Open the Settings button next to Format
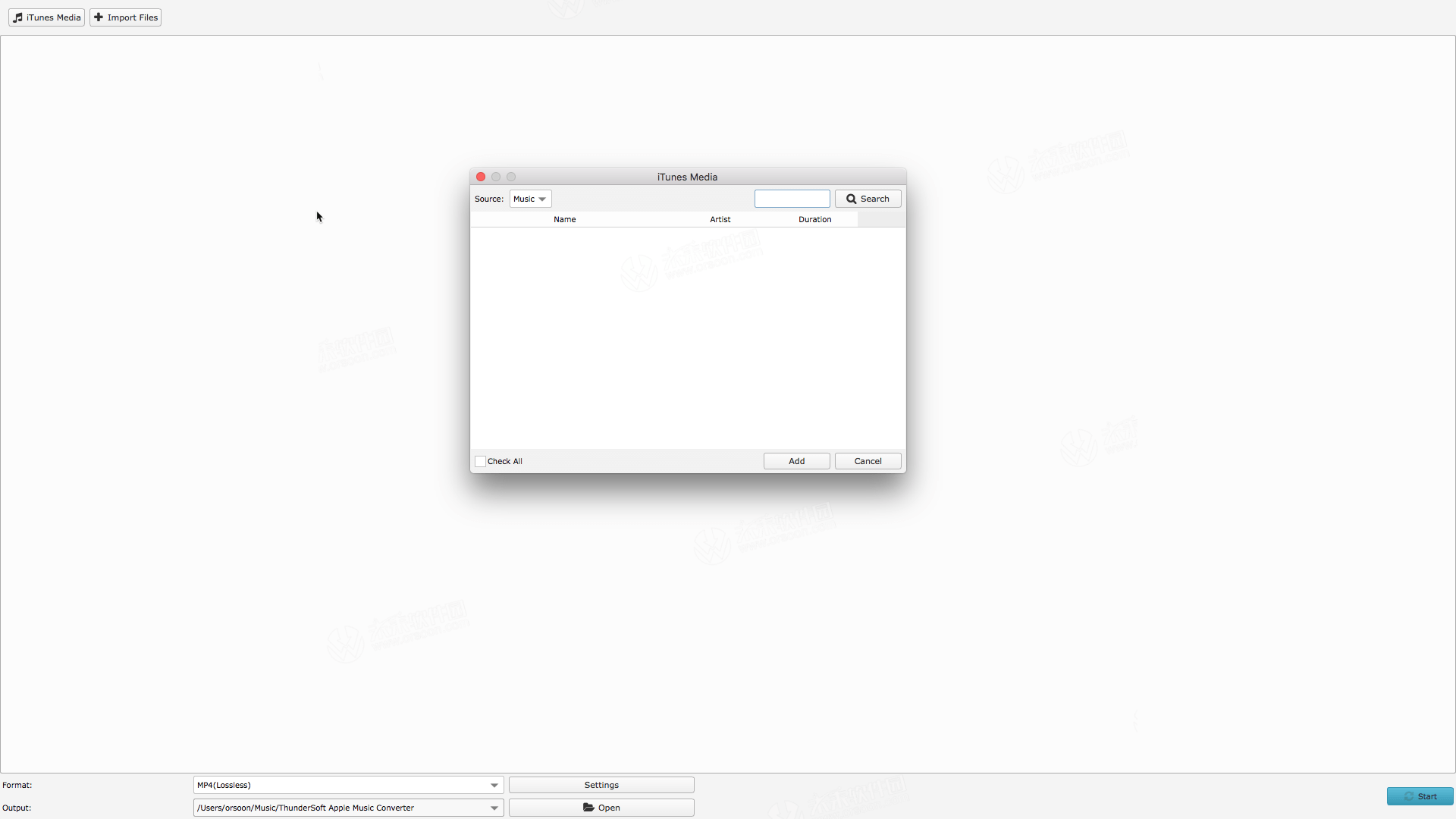This screenshot has width=1456, height=819. pos(601,785)
